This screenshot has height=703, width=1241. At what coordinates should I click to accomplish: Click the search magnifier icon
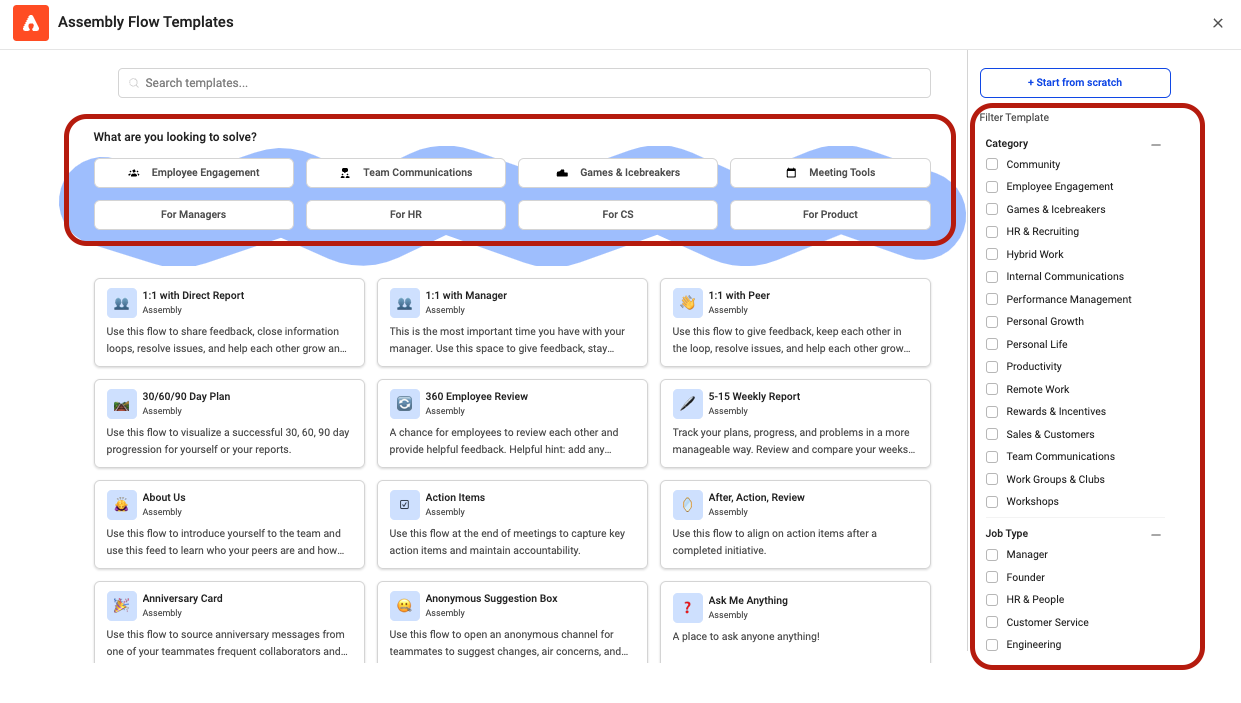pos(133,83)
